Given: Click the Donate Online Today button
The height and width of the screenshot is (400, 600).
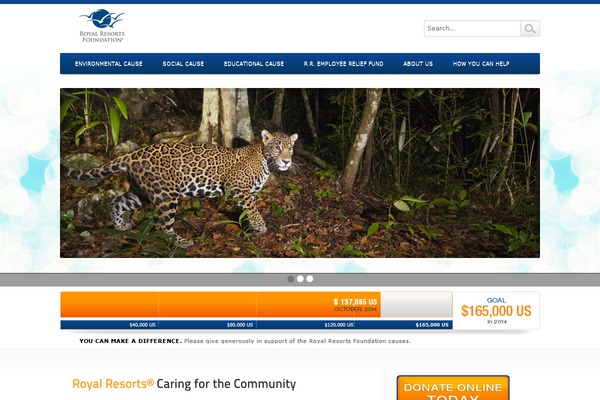Looking at the screenshot, I should [453, 388].
